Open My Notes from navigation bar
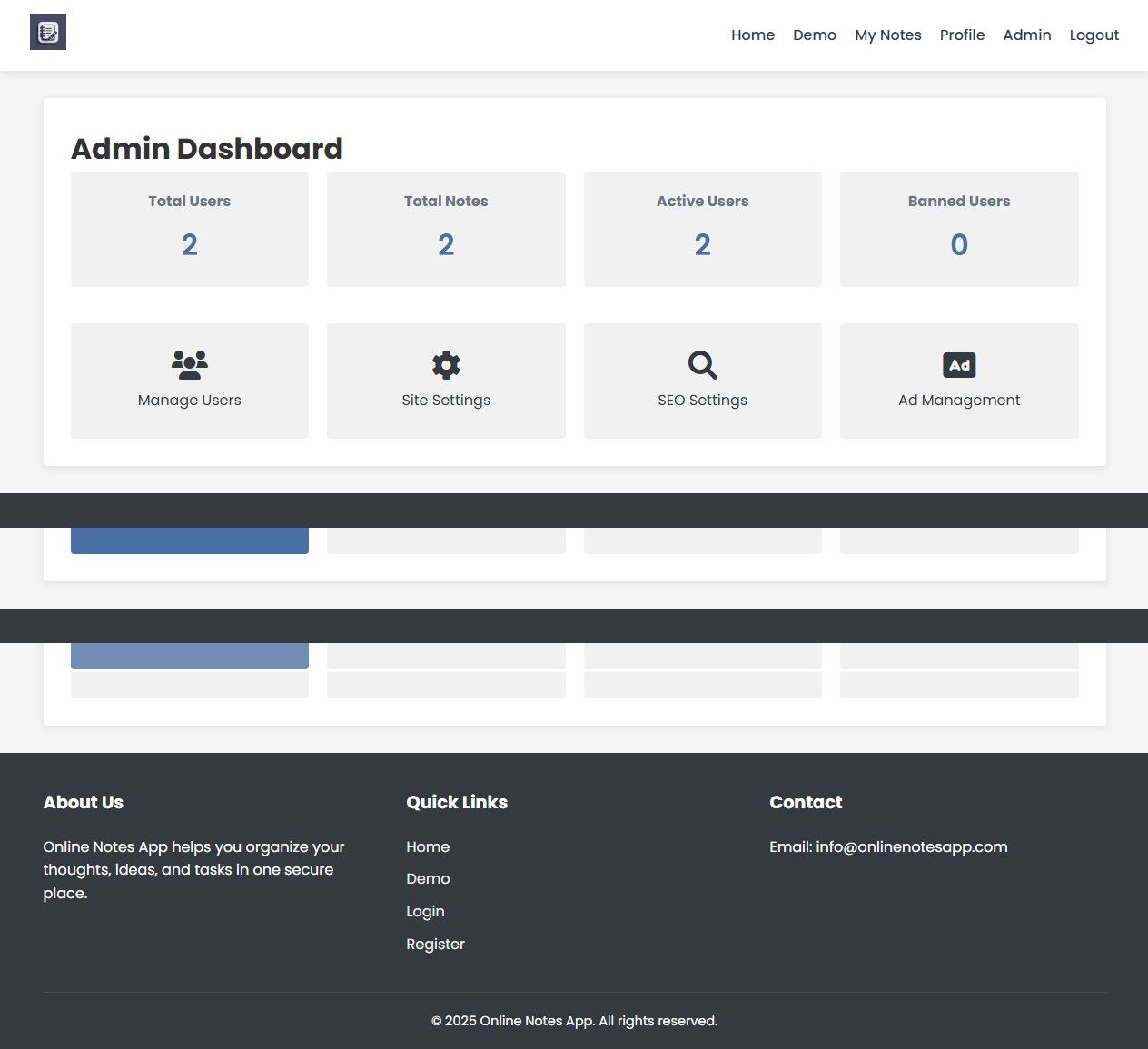1148x1049 pixels. click(887, 35)
